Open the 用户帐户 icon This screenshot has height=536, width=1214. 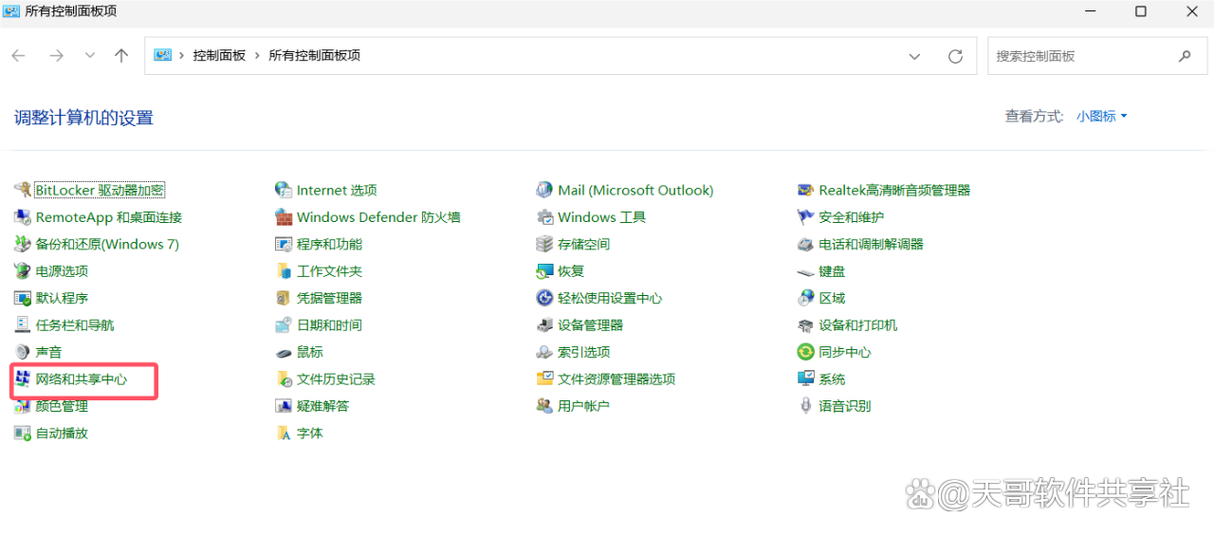[544, 406]
